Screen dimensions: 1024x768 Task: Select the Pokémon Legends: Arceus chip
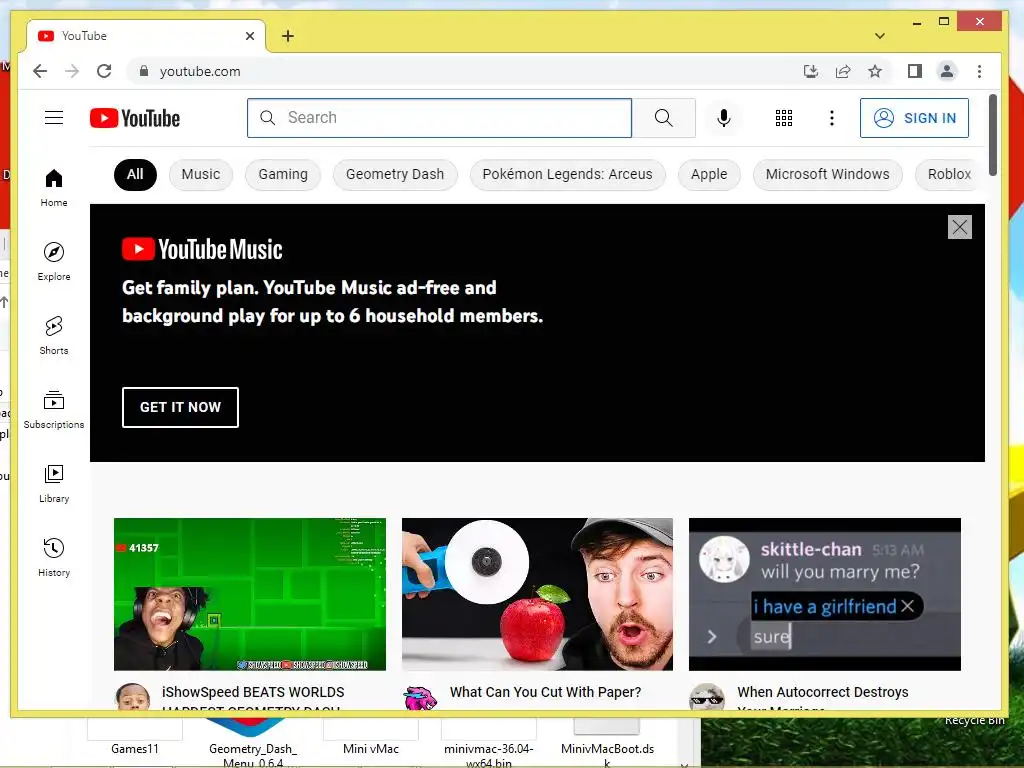click(568, 174)
